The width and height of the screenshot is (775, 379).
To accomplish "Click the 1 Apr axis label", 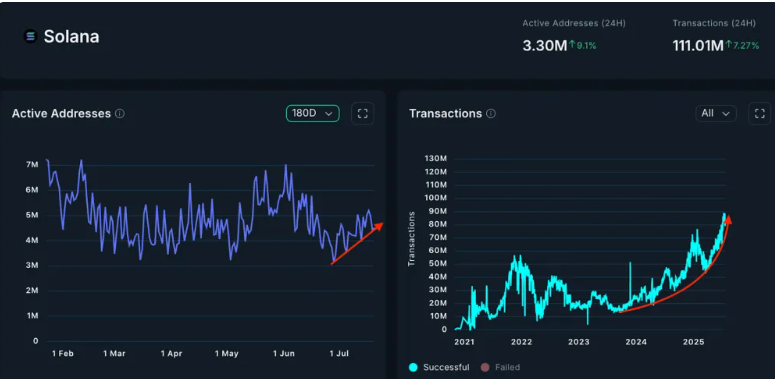I will coord(172,354).
